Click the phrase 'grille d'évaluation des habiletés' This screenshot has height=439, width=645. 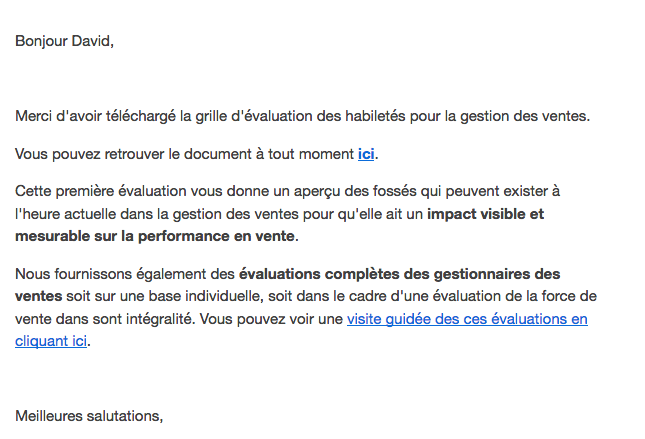coord(300,116)
